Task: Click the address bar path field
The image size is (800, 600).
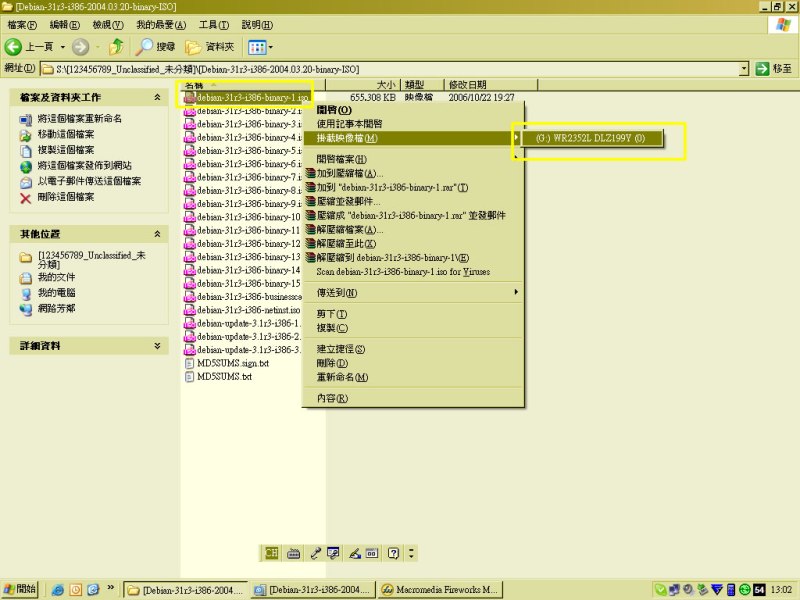Action: click(394, 69)
